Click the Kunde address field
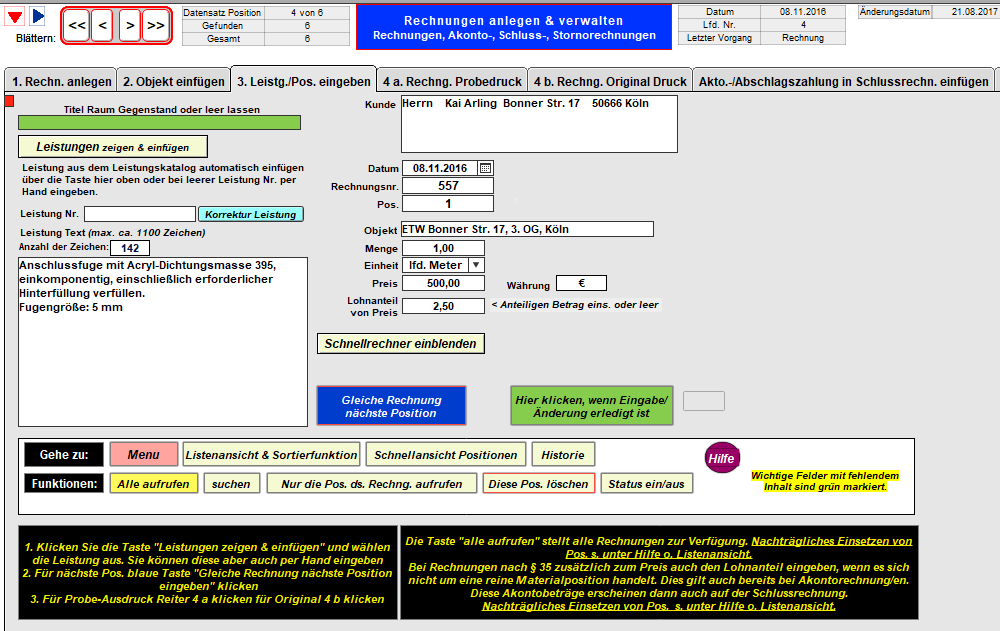The height and width of the screenshot is (631, 1000). click(539, 124)
